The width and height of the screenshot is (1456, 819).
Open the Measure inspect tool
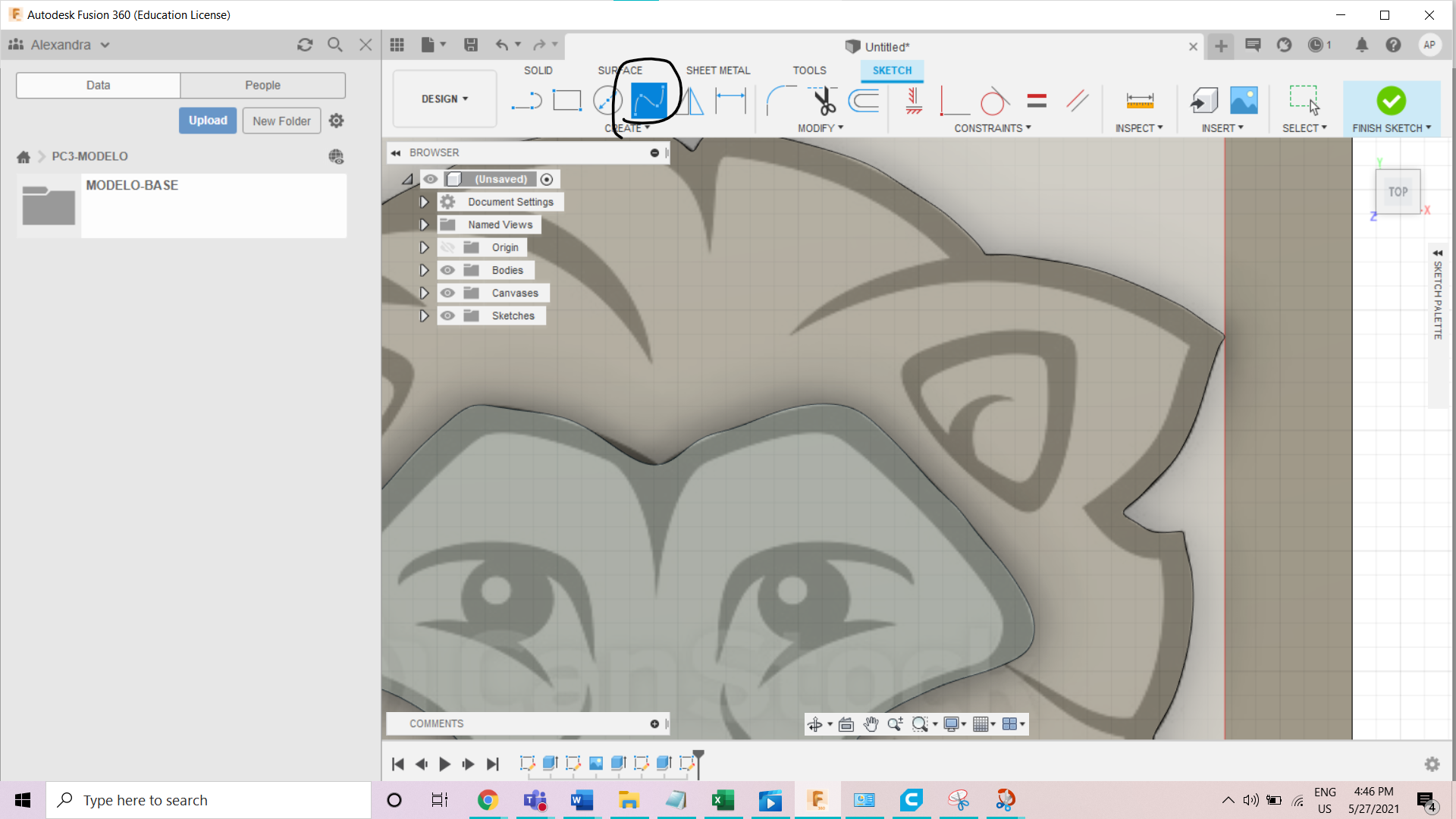coord(1140,100)
